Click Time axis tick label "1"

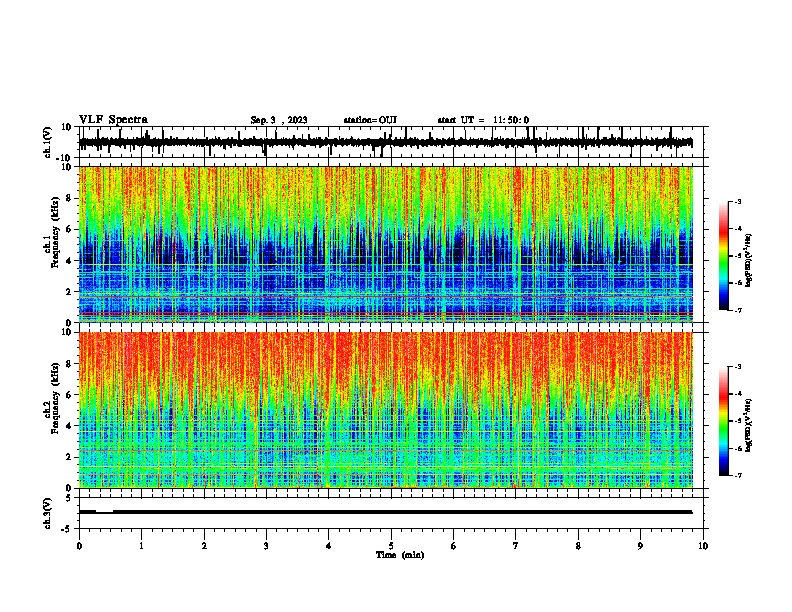click(142, 546)
